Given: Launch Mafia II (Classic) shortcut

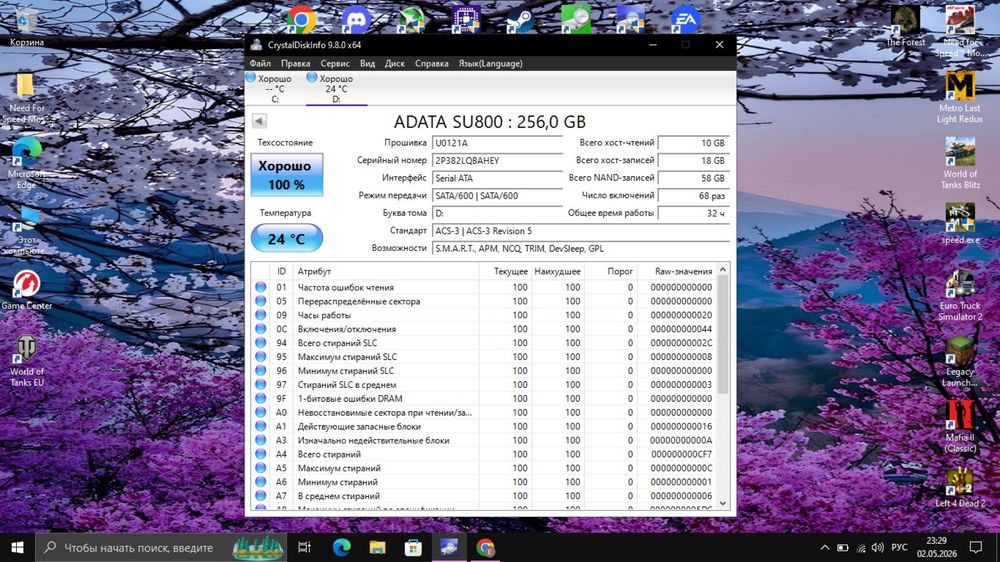Looking at the screenshot, I should click(x=960, y=427).
